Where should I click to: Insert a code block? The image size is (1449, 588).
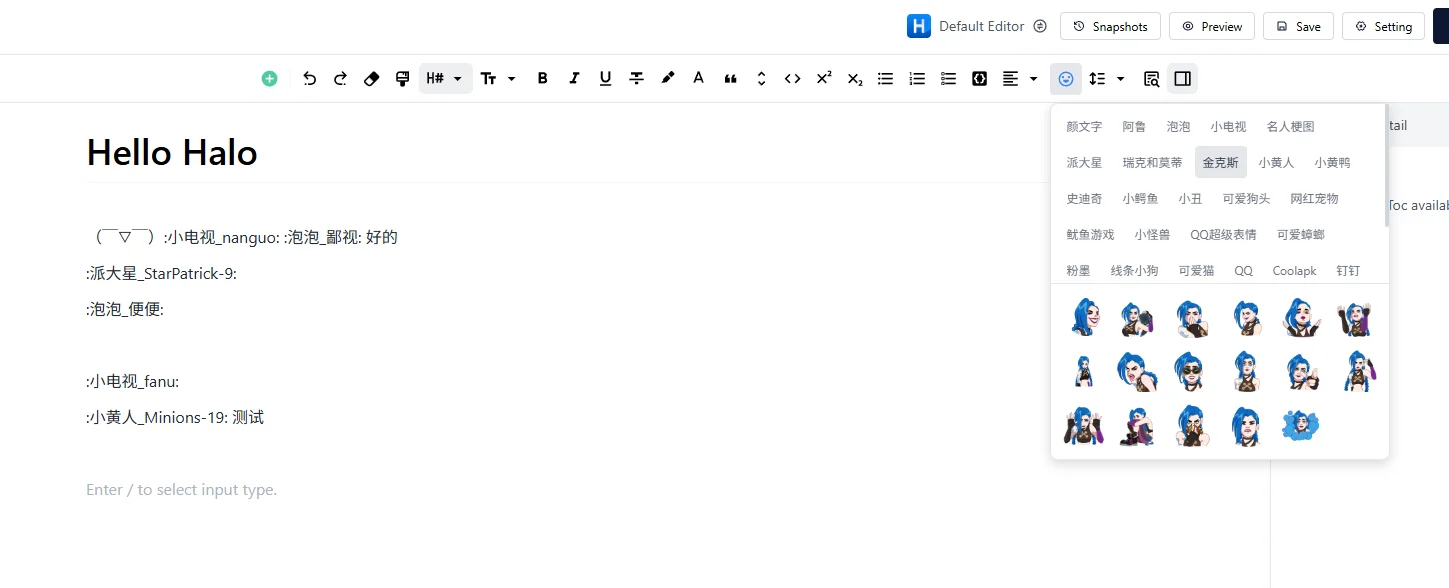980,78
